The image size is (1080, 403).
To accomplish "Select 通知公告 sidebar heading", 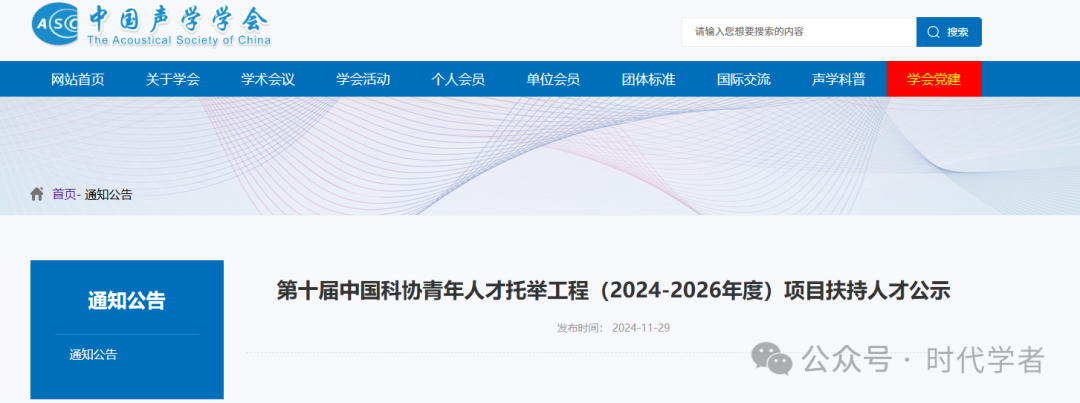I will (127, 301).
